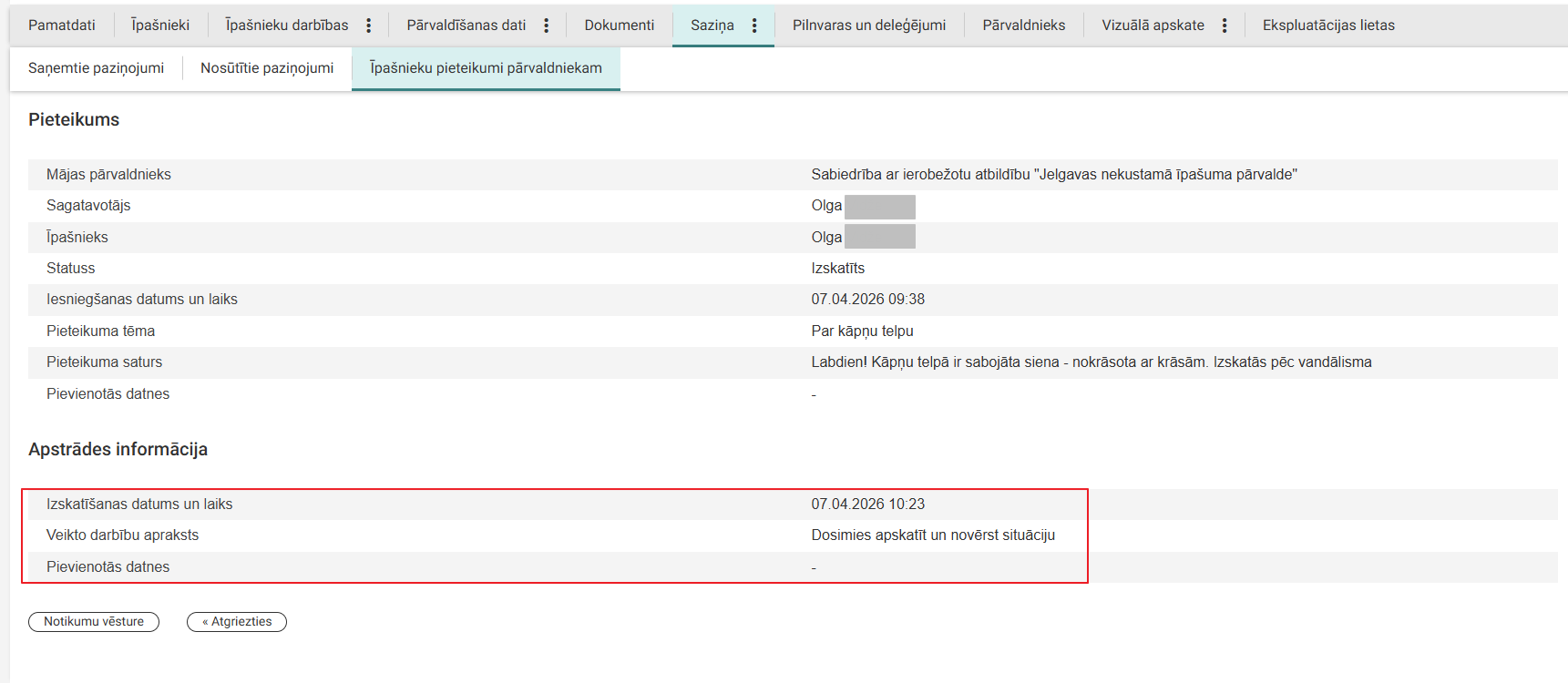Viewport: 1568px width, 683px height.
Task: Go to Ekspluatācijas lietas tab
Action: [1328, 25]
